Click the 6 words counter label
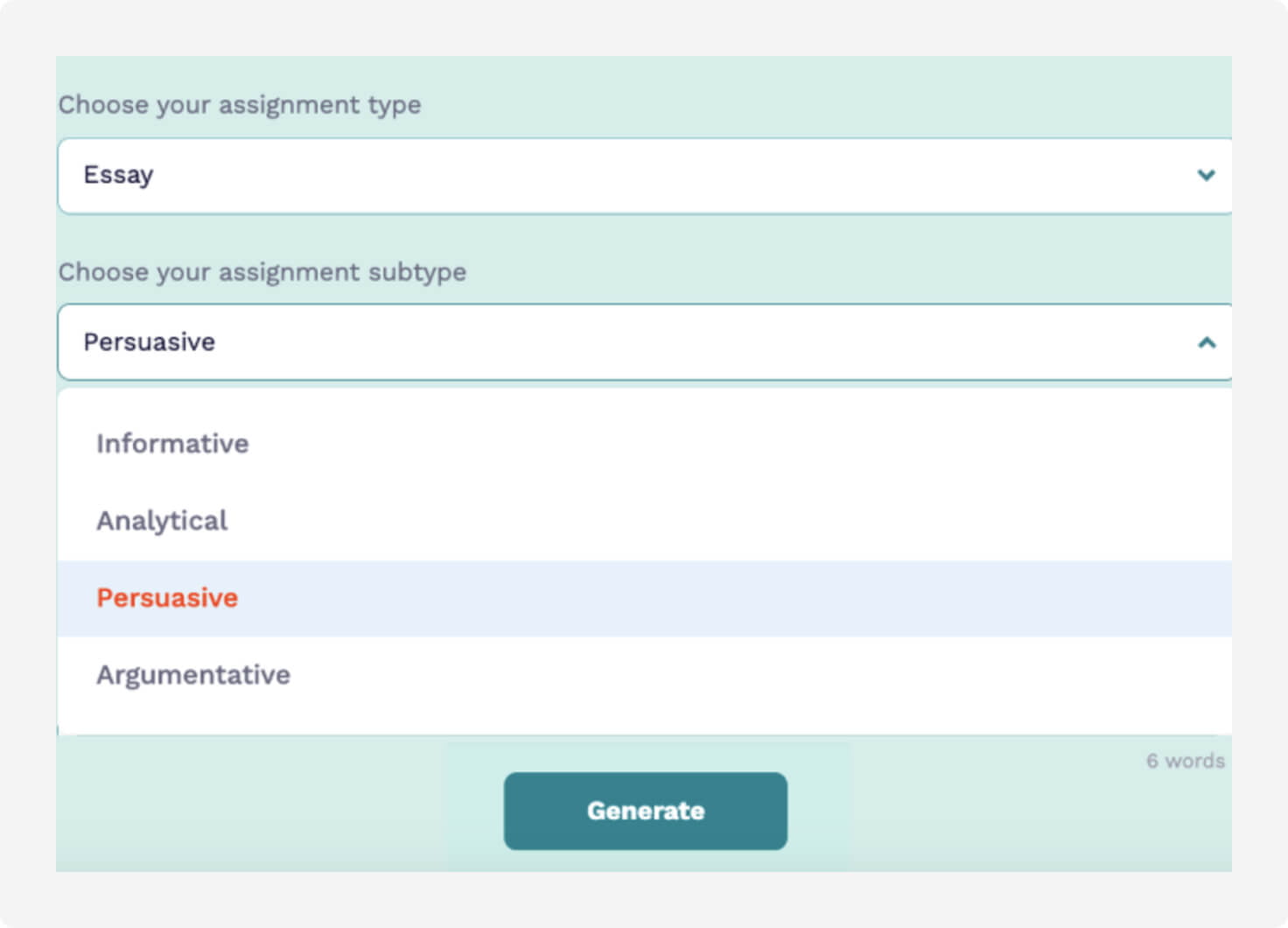The height and width of the screenshot is (928, 1288). pyautogui.click(x=1185, y=761)
